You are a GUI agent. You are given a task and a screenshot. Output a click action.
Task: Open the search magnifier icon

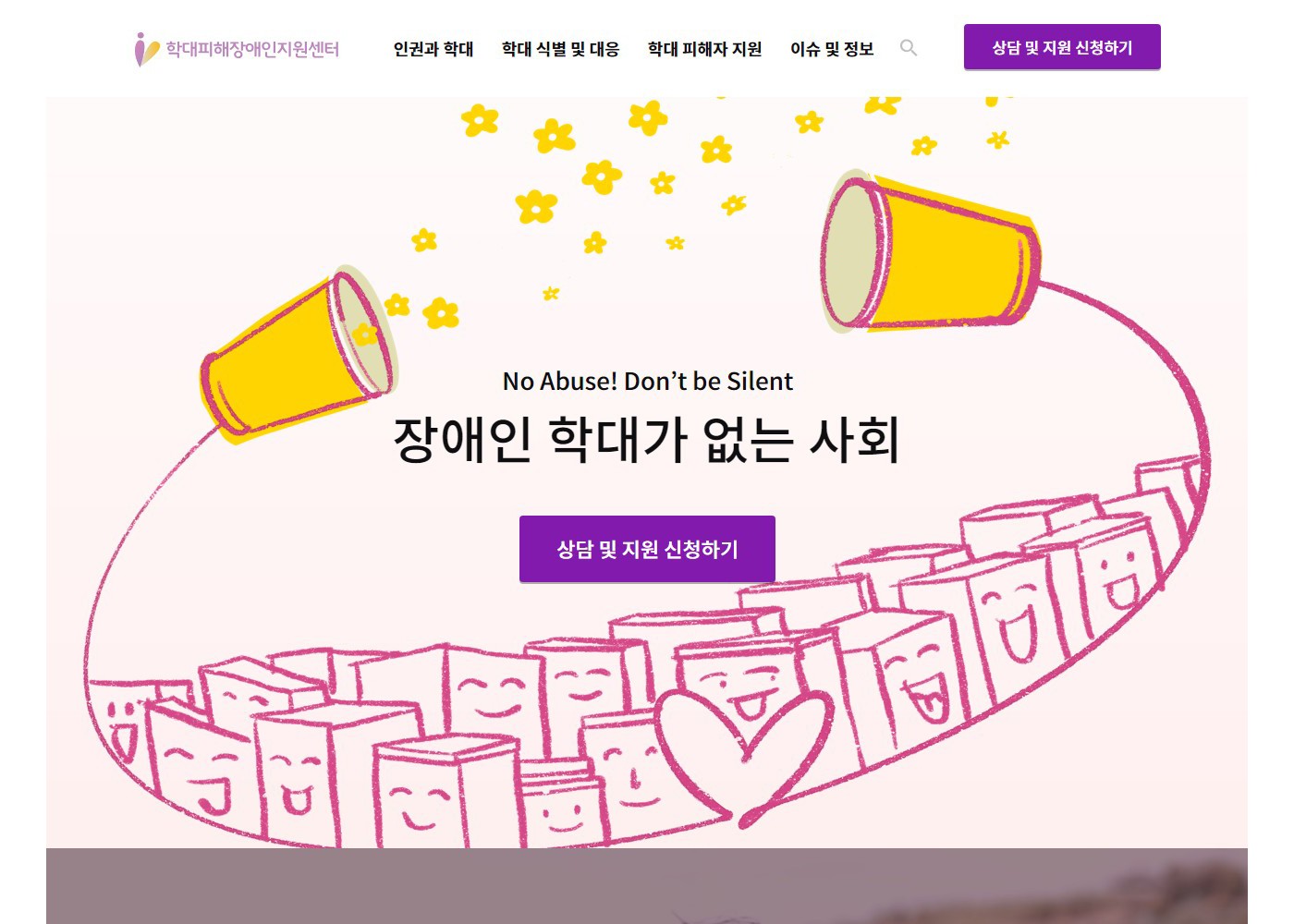[x=909, y=48]
